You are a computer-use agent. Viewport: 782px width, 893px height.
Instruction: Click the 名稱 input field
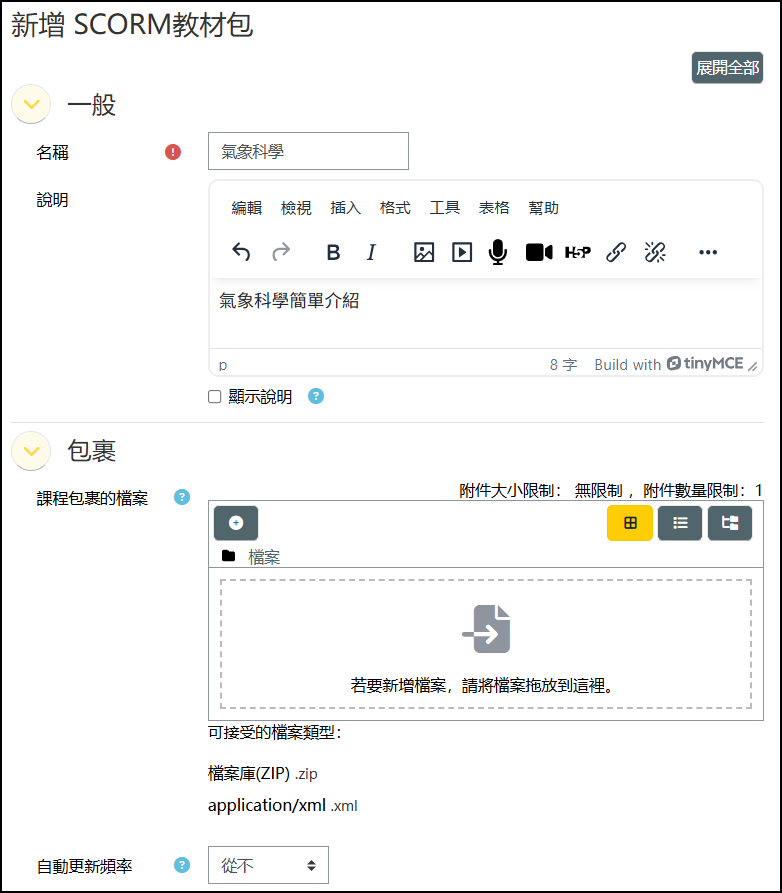pos(308,151)
